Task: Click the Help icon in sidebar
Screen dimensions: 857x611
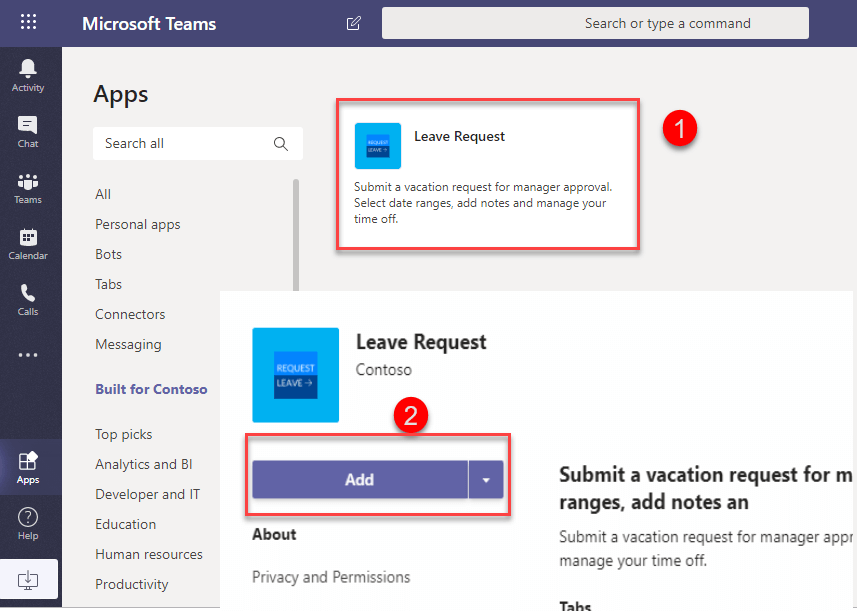Action: point(28,523)
